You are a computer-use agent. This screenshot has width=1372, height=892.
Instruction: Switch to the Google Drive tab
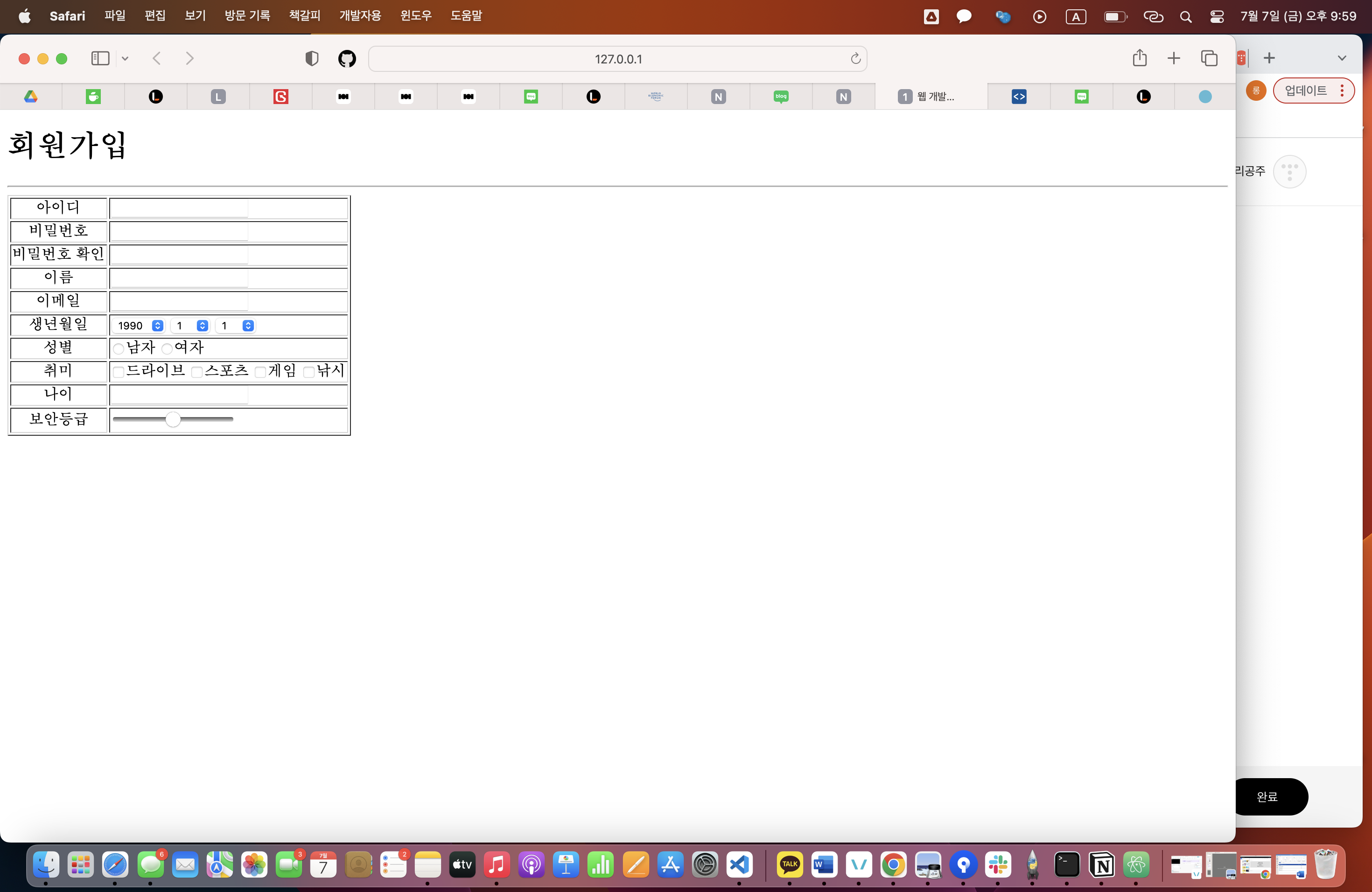(31, 97)
